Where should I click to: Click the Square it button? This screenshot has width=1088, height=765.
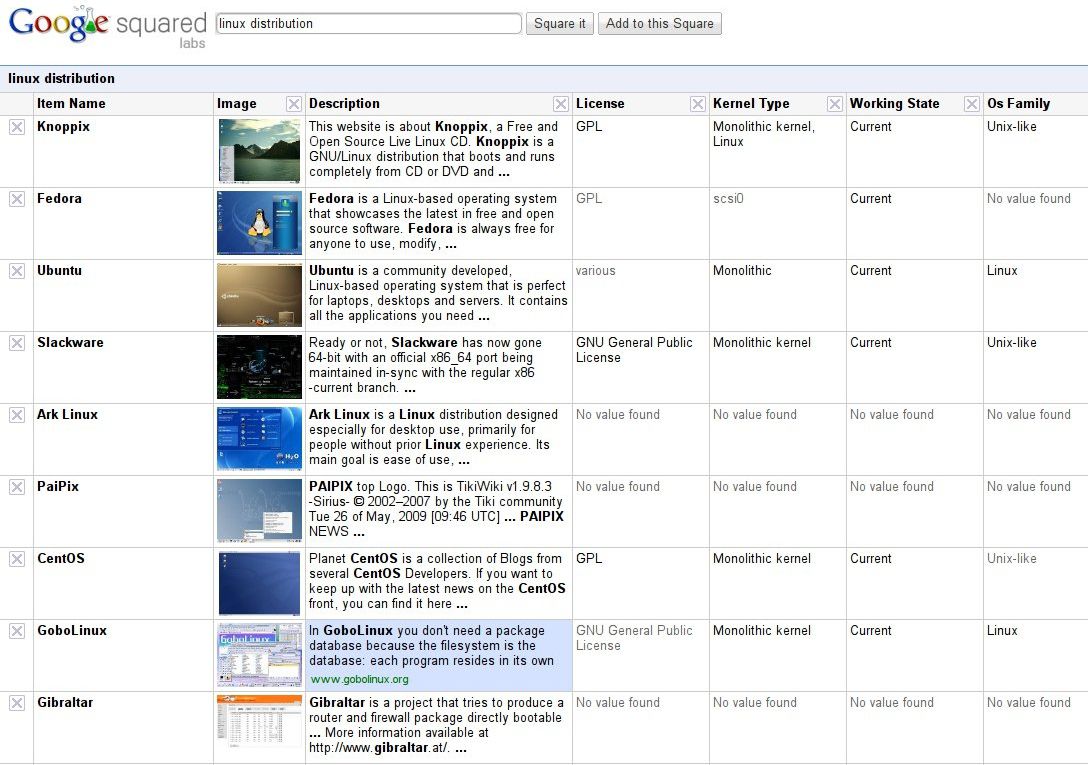coord(559,24)
